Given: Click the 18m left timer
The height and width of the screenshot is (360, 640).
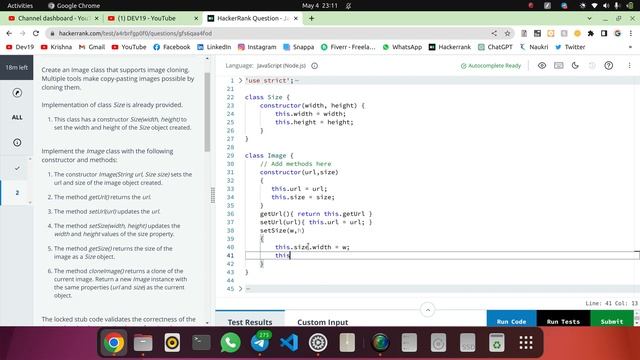Looking at the screenshot, I should click(17, 67).
